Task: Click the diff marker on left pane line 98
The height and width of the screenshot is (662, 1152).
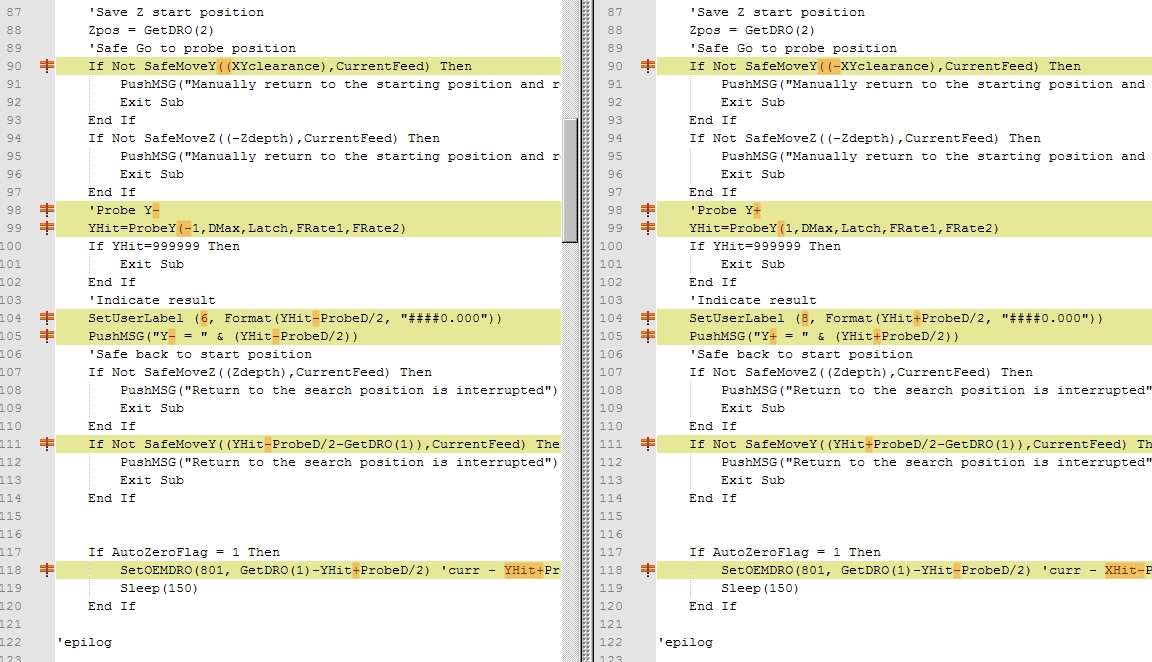Action: click(x=47, y=210)
